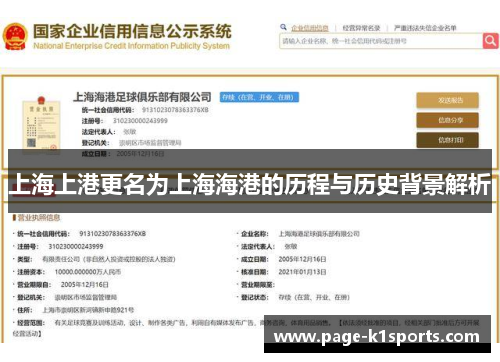Click 成立日期 value in license info section
This screenshot has width=500, height=362.
pos(302,259)
